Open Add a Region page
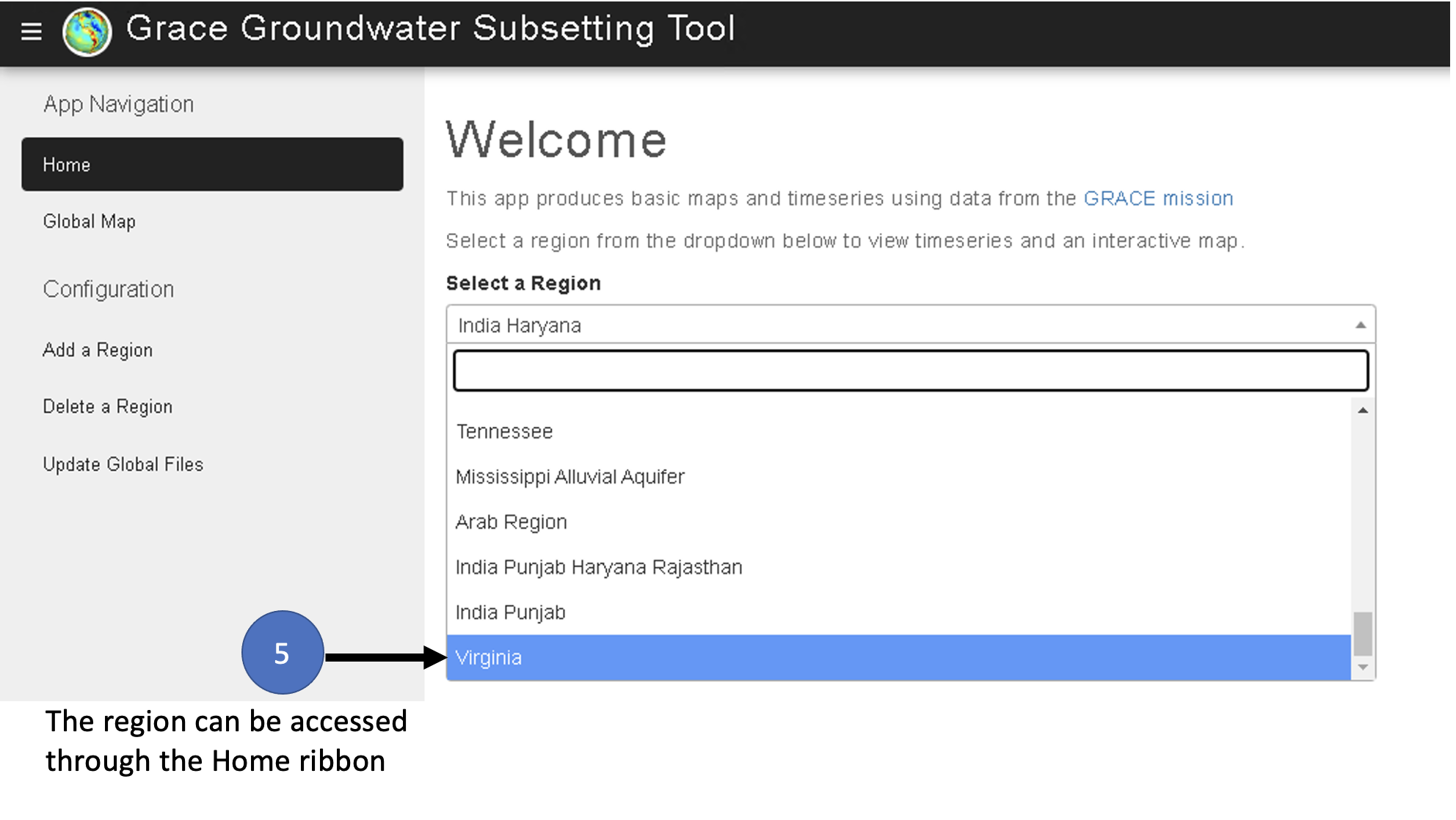Image resolution: width=1456 pixels, height=820 pixels. (x=98, y=351)
